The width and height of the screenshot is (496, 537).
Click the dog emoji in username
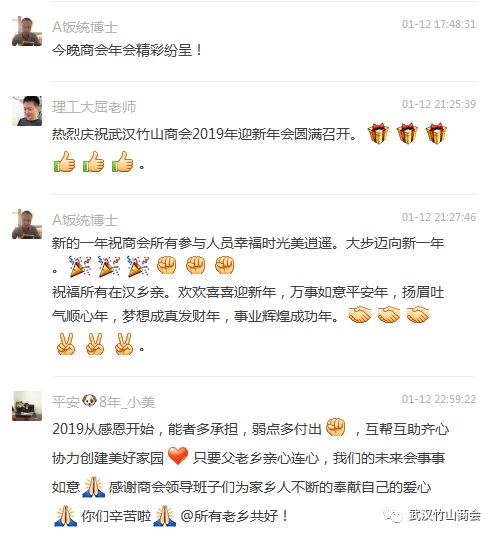click(90, 400)
